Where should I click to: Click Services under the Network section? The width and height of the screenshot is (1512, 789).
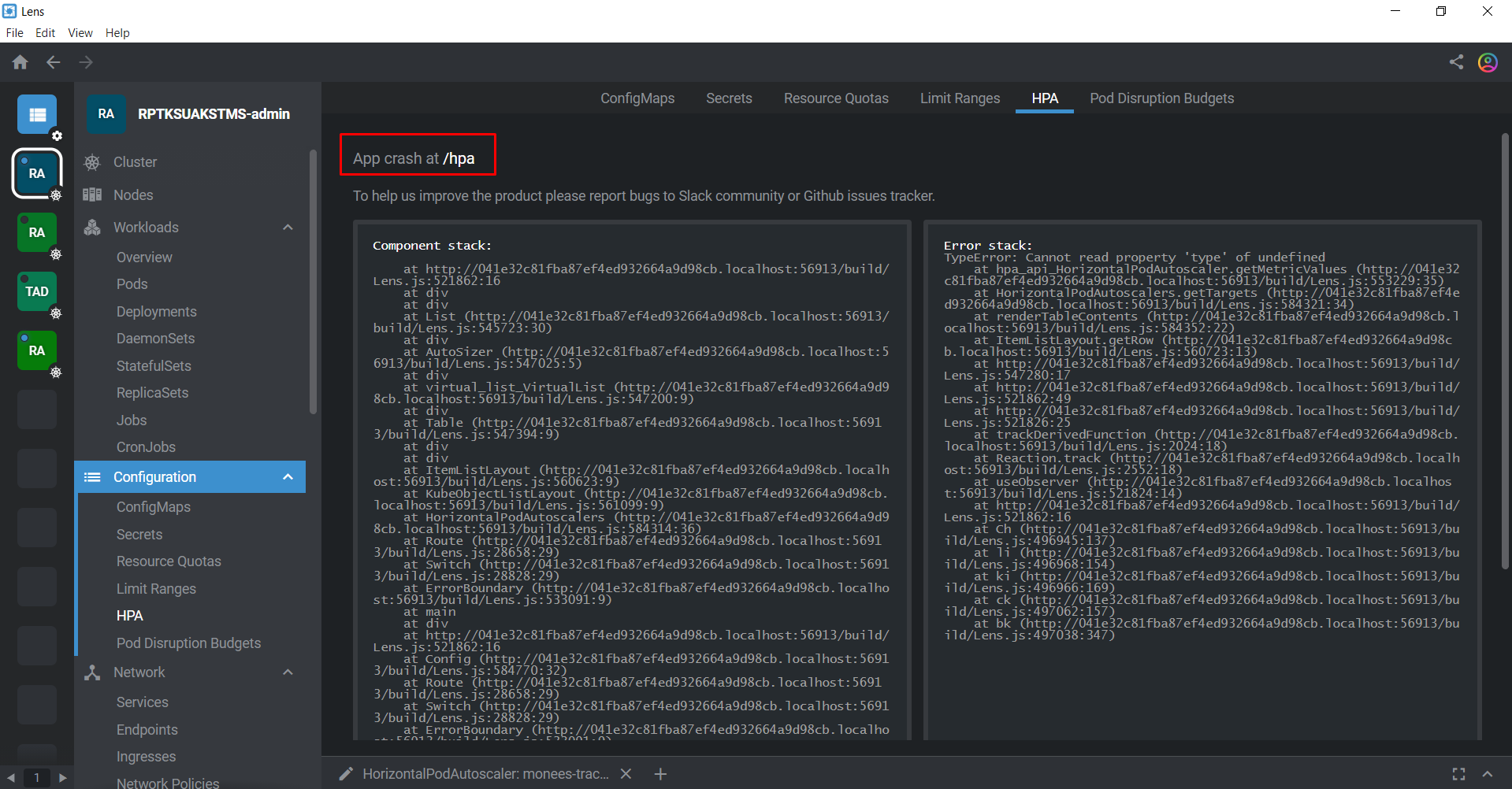(x=143, y=702)
